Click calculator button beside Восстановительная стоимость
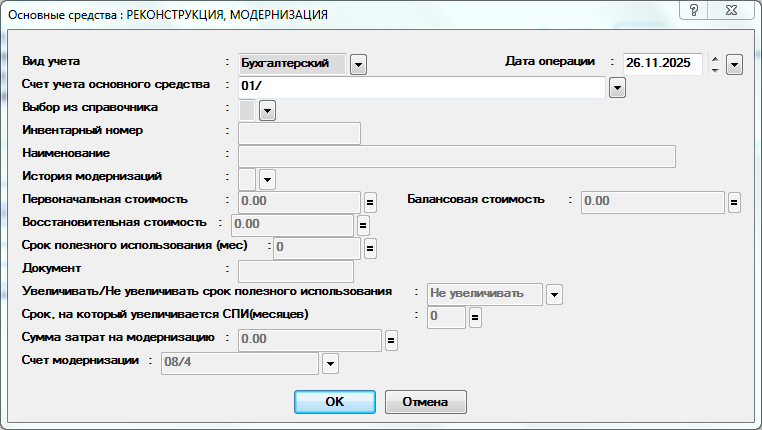Viewport: 762px width, 430px height. [x=363, y=225]
